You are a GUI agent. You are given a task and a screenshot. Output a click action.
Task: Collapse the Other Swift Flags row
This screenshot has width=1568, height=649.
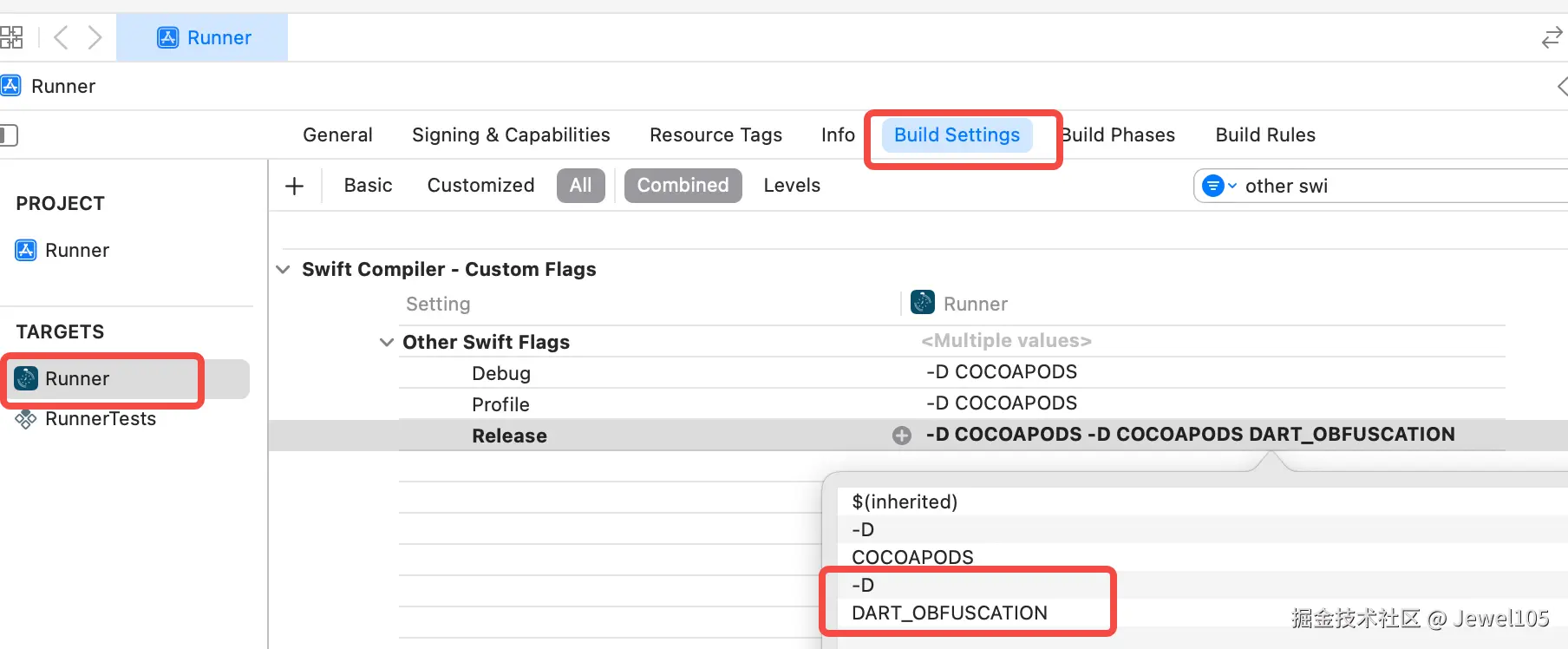point(387,343)
